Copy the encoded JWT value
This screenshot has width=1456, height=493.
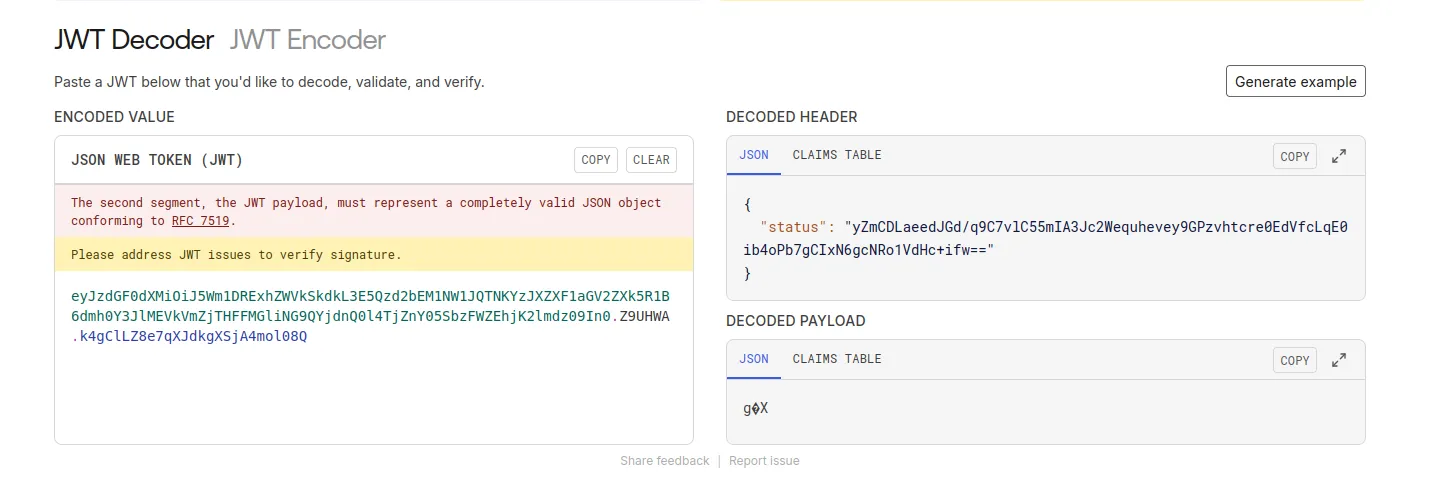click(595, 160)
